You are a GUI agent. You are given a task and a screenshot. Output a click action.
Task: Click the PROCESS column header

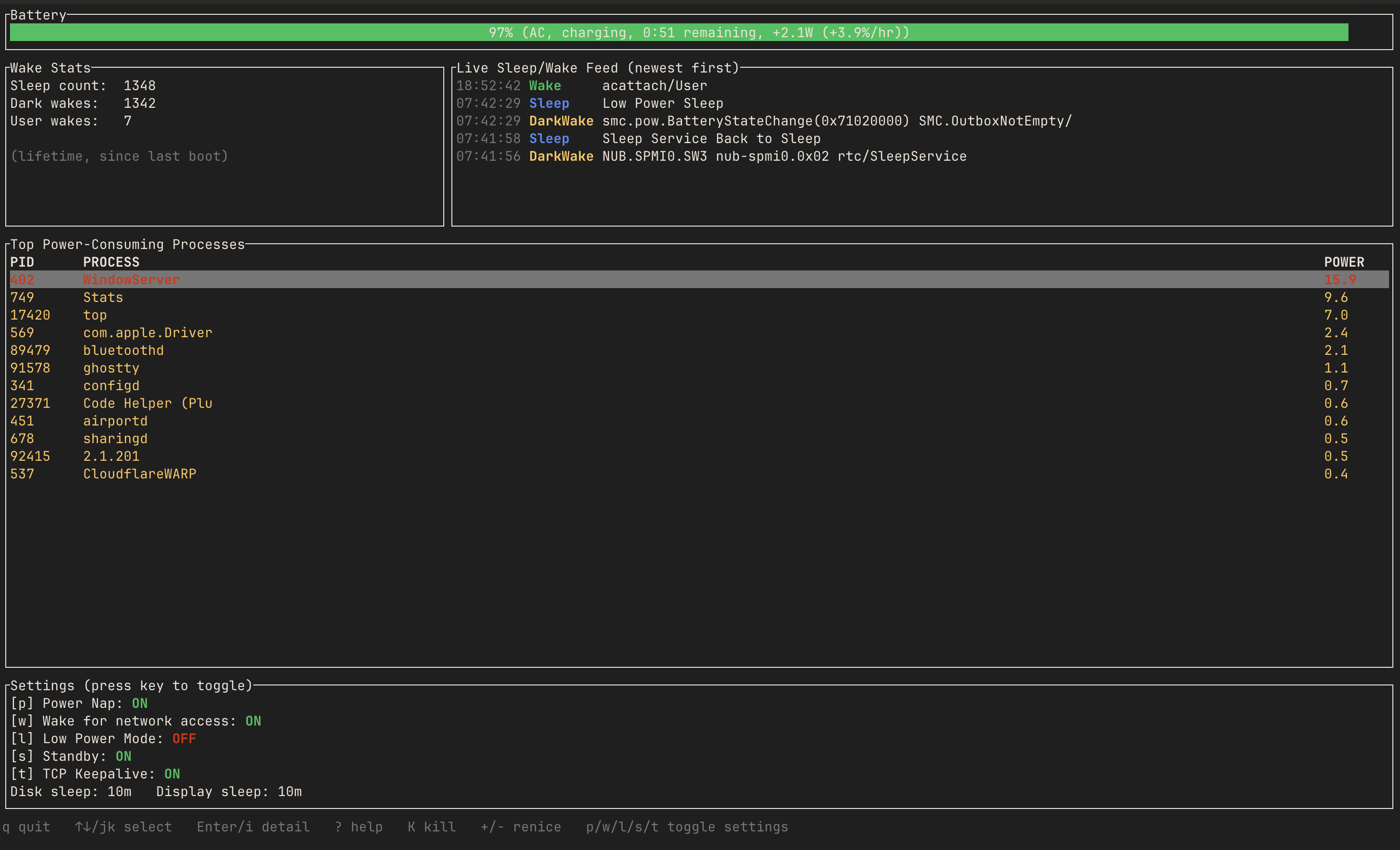tap(111, 262)
